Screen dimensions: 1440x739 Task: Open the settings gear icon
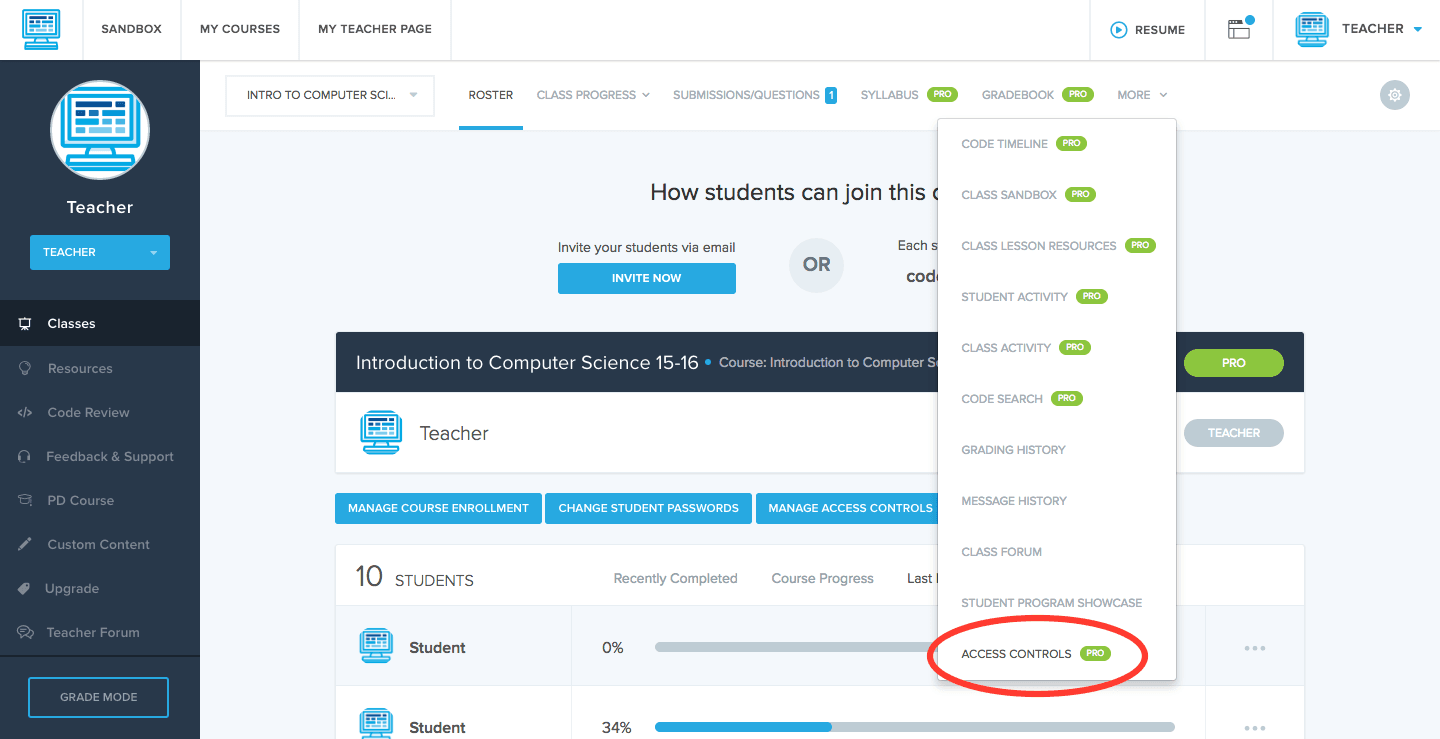point(1394,95)
